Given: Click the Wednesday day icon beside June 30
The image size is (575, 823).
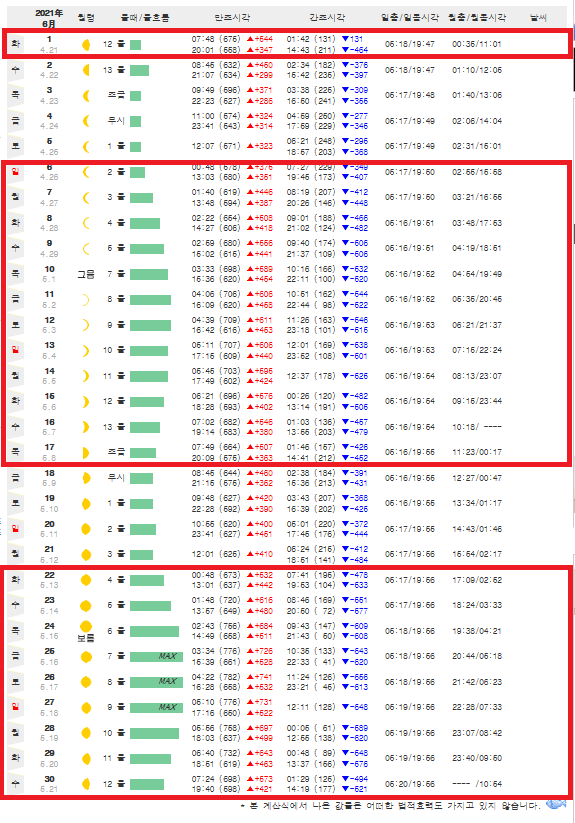Looking at the screenshot, I should pyautogui.click(x=16, y=784).
